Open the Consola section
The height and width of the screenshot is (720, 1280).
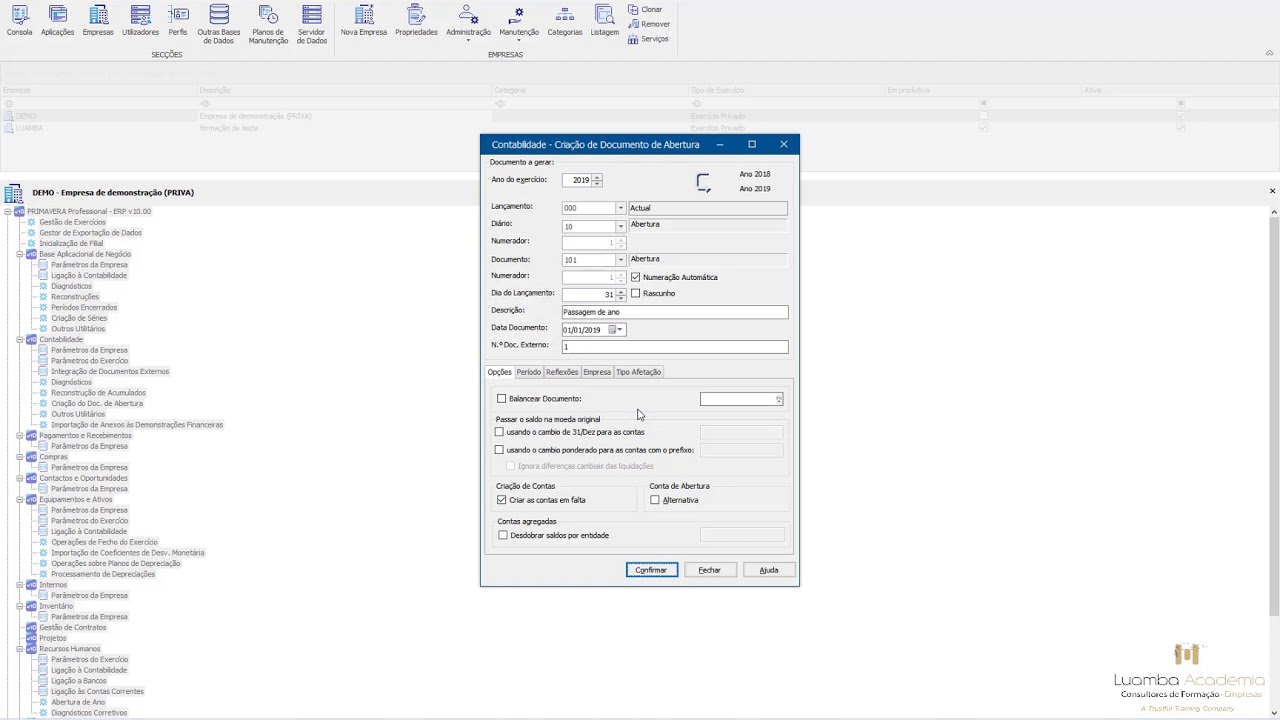click(x=19, y=21)
